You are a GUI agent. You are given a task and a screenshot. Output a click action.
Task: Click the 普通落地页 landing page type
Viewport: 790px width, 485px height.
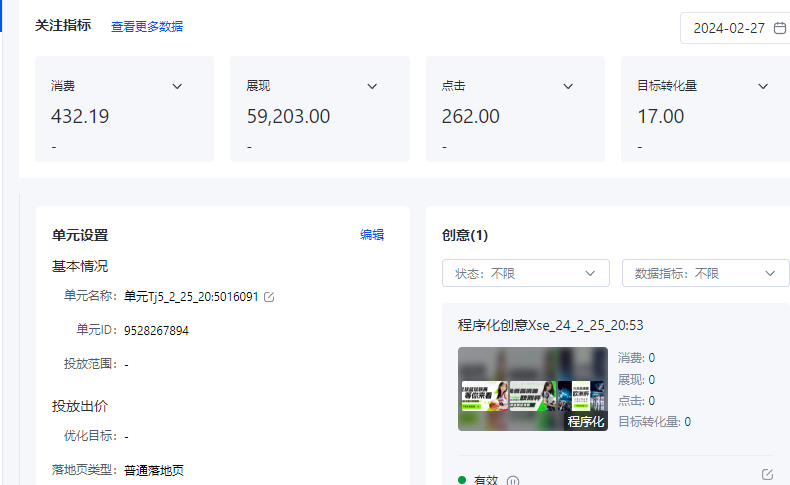click(x=154, y=470)
